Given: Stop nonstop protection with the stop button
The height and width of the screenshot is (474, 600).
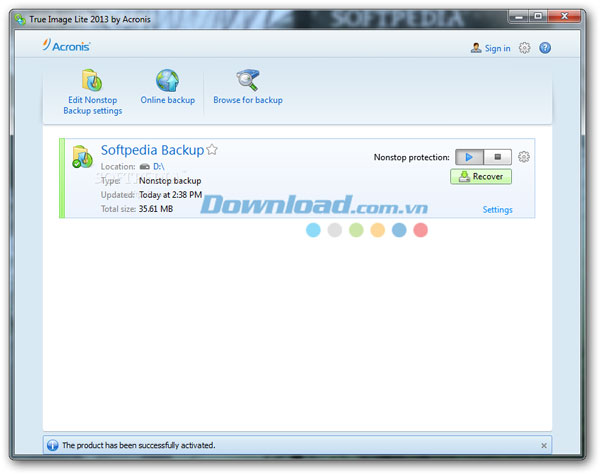Looking at the screenshot, I should coord(497,157).
